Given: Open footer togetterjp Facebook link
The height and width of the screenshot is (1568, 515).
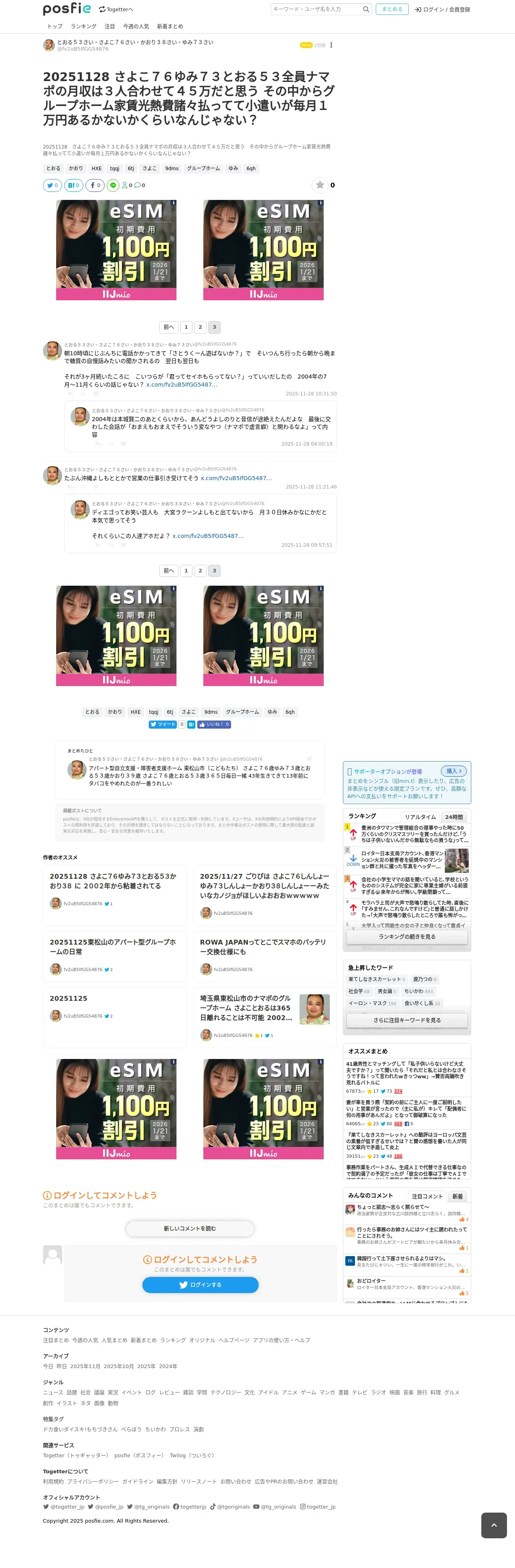Looking at the screenshot, I should tap(190, 1507).
